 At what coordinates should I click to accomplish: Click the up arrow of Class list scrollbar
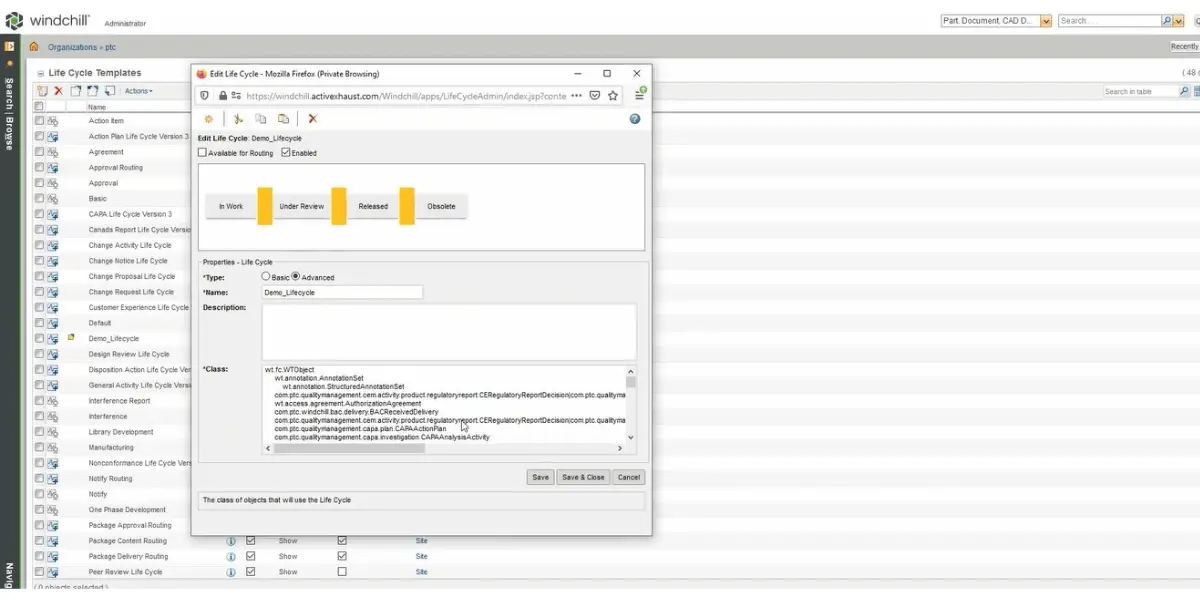coord(630,371)
